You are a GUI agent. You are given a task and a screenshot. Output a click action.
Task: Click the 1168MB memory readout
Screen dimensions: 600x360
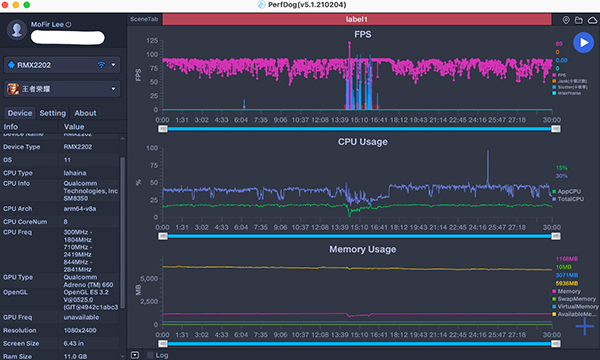[x=567, y=259]
